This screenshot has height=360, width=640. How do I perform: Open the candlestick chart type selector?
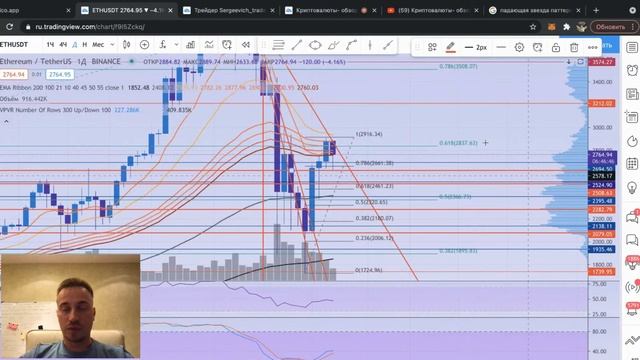point(127,44)
